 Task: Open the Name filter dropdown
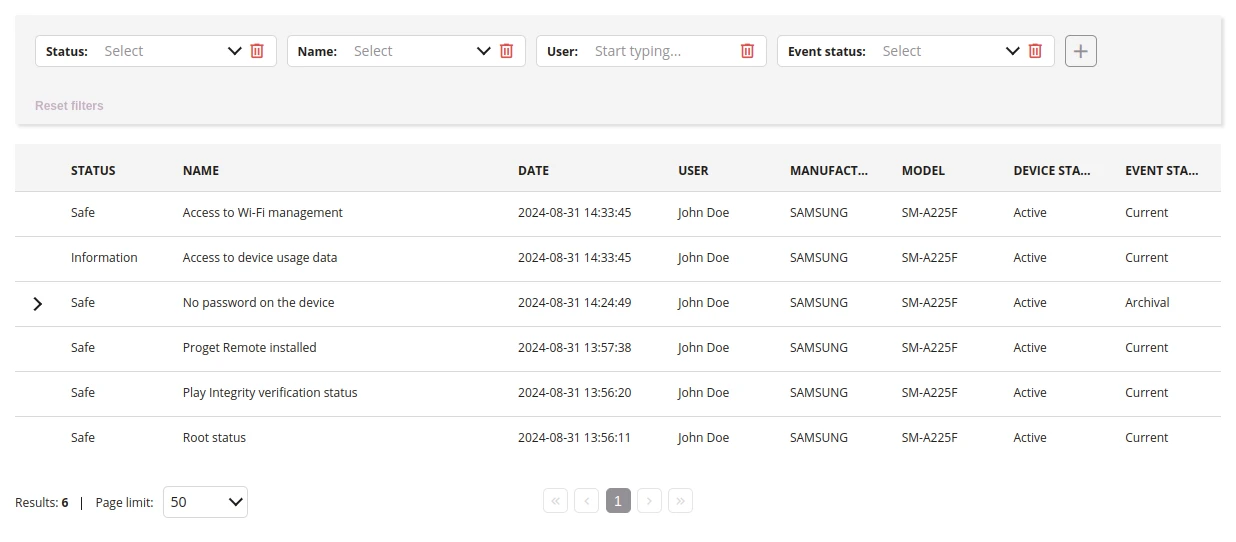pyautogui.click(x=421, y=51)
